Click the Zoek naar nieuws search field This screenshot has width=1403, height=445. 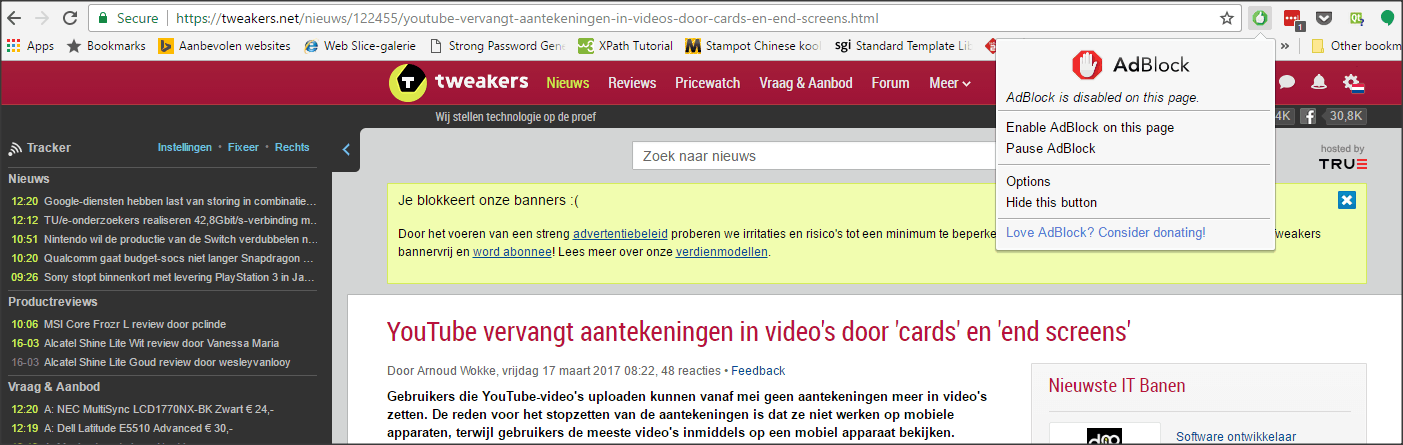coord(815,156)
